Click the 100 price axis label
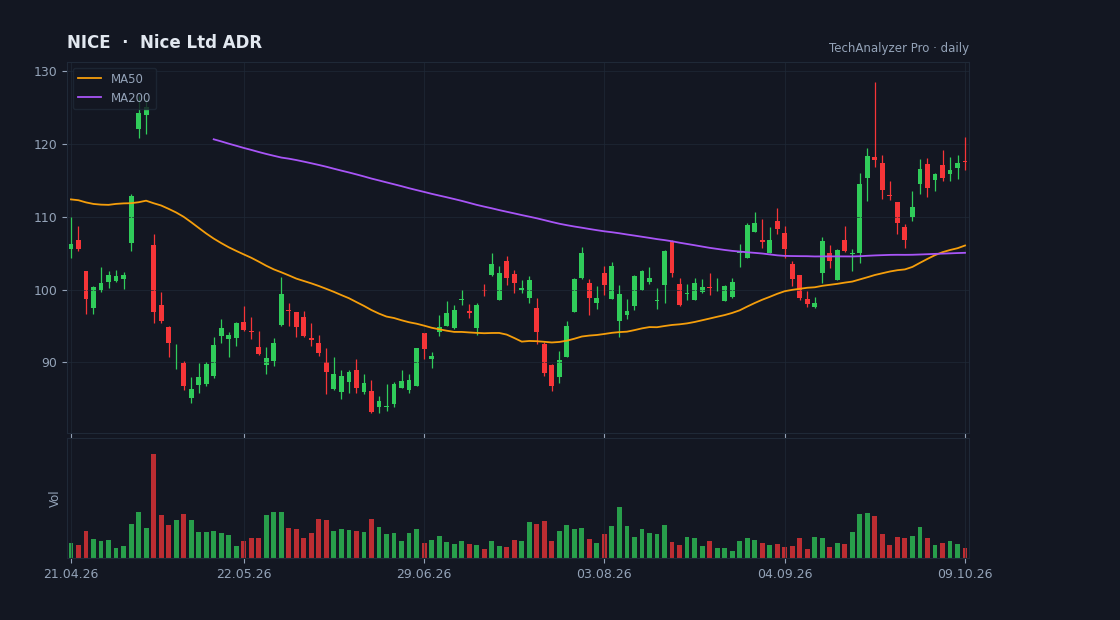The width and height of the screenshot is (1120, 620). point(45,290)
